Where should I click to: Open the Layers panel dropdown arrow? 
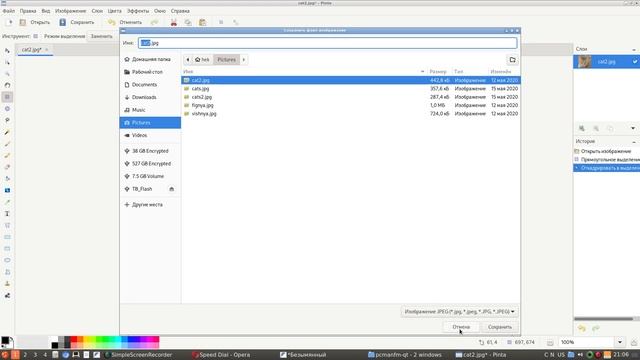(x=633, y=129)
